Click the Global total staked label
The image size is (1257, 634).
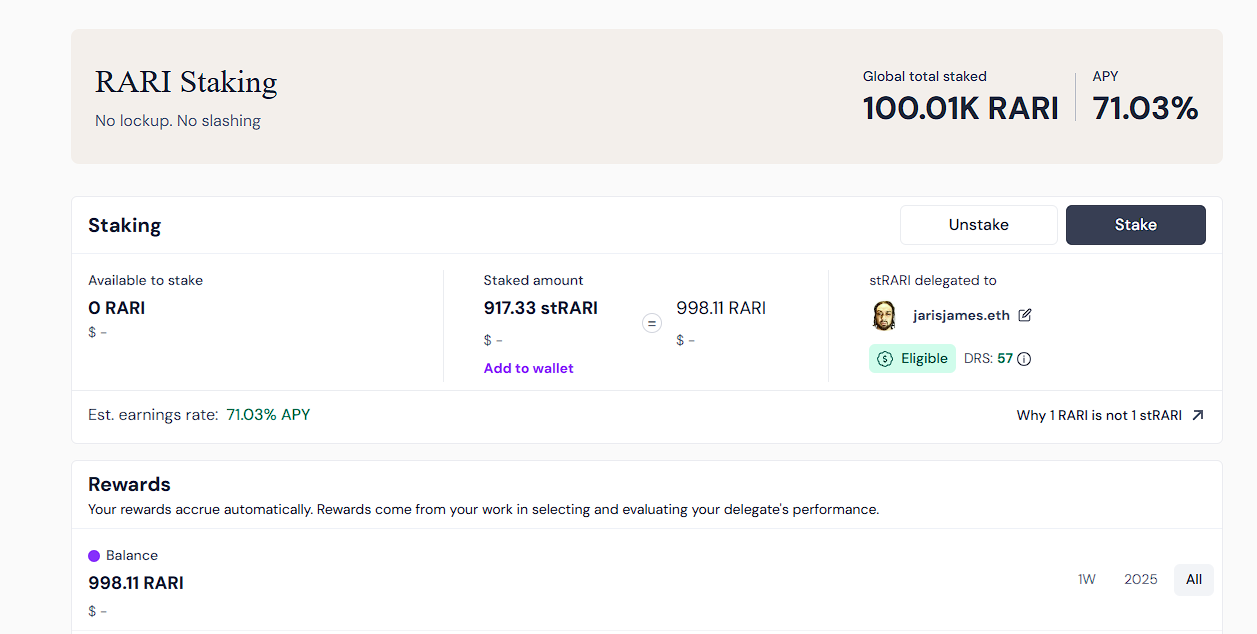click(x=925, y=76)
